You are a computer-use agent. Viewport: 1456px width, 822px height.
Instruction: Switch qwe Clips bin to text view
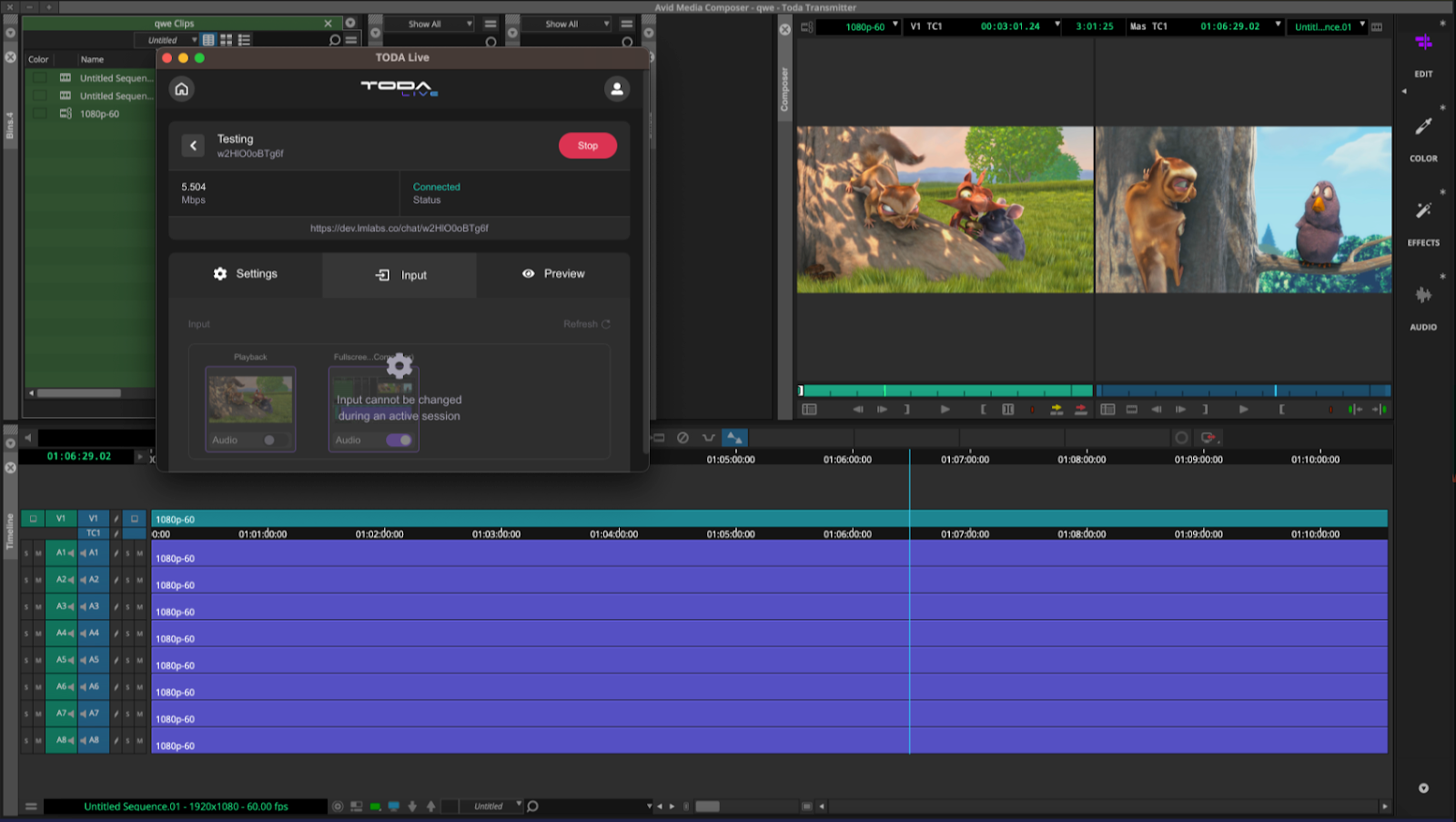click(208, 40)
